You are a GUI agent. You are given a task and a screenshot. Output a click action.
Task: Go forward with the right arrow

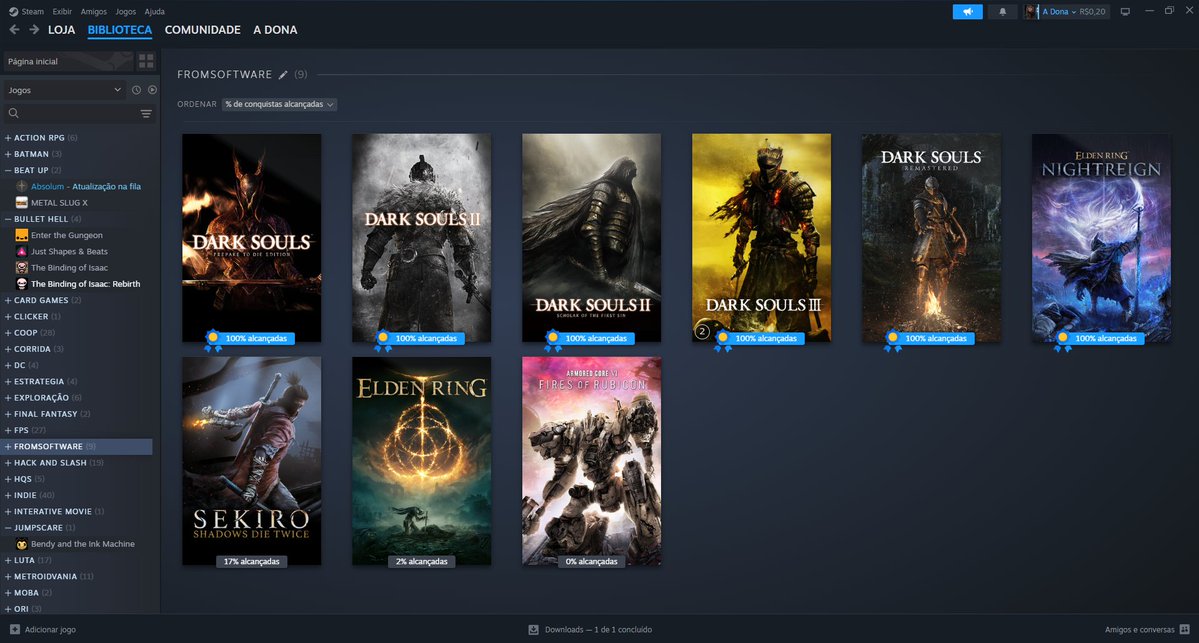[34, 30]
